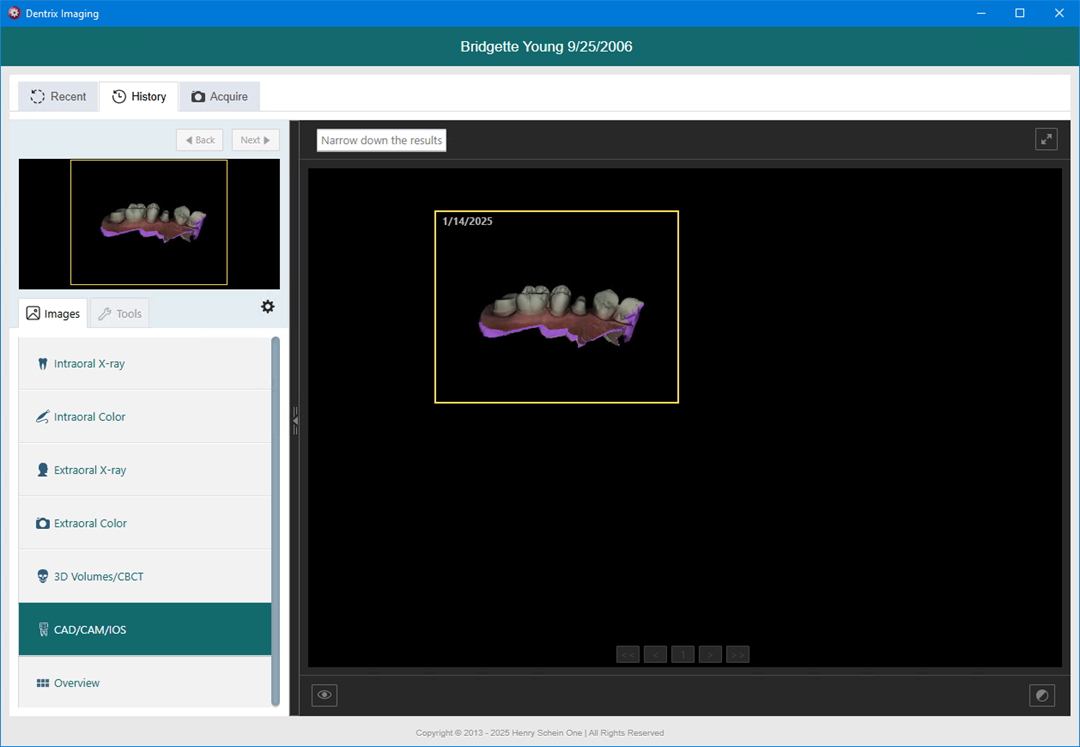Click the Back navigation button

200,140
